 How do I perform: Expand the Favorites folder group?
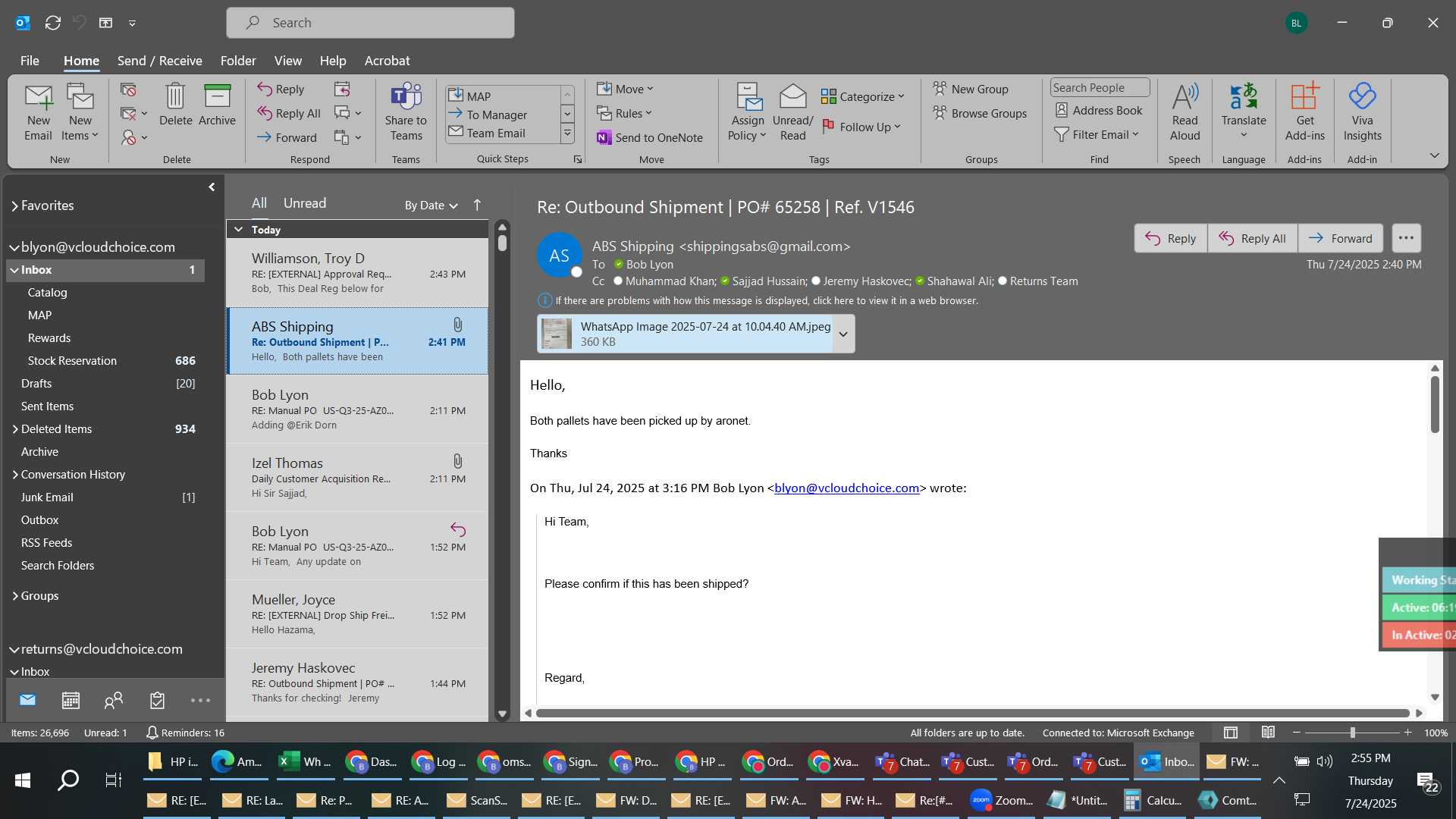(x=14, y=206)
